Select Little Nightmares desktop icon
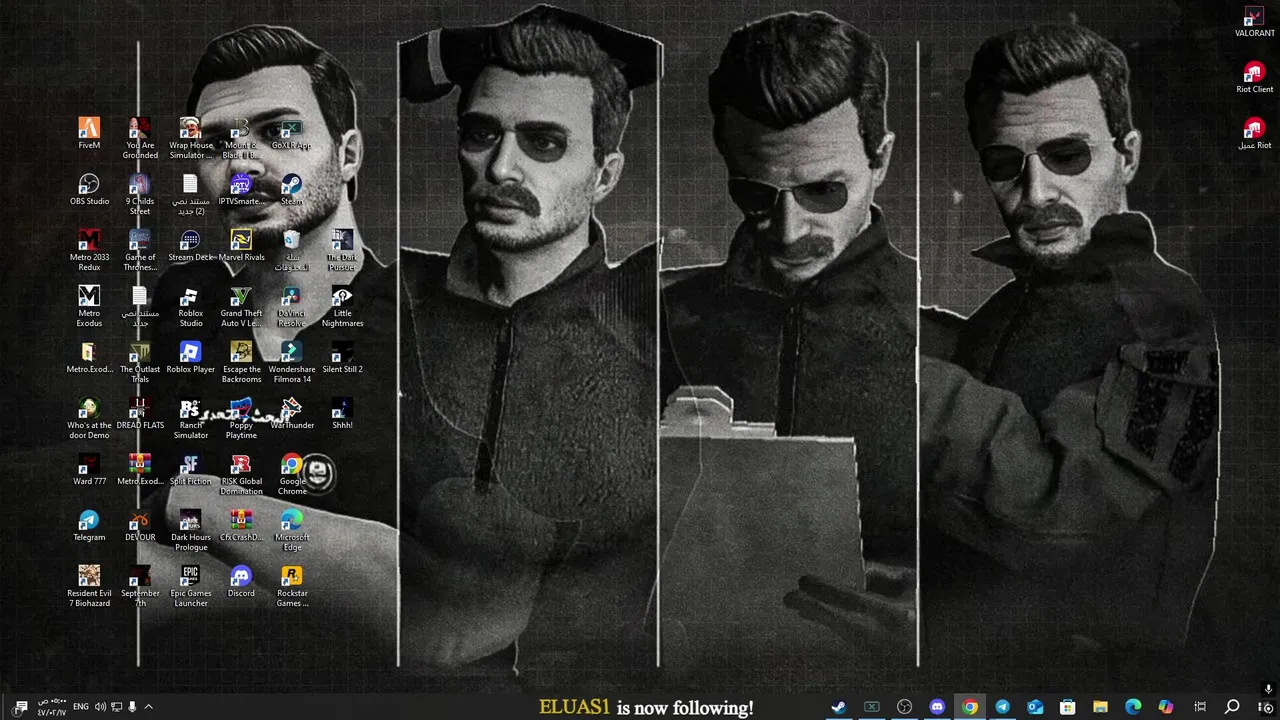 coord(342,307)
